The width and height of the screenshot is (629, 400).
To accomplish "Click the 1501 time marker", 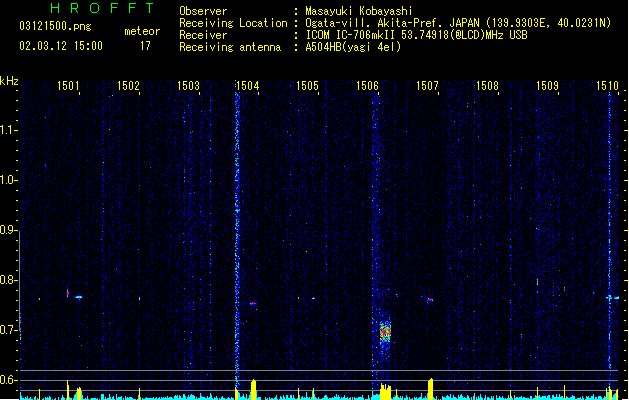I will (68, 85).
